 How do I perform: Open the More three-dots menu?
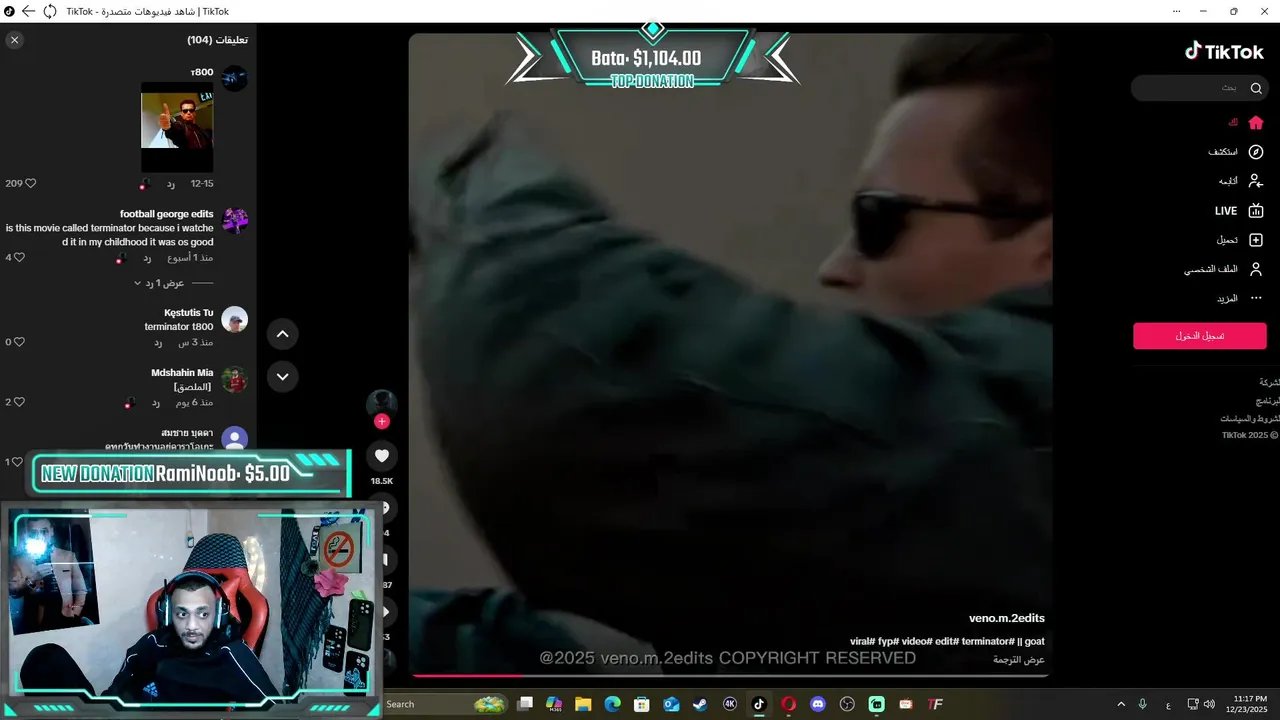tap(1256, 298)
